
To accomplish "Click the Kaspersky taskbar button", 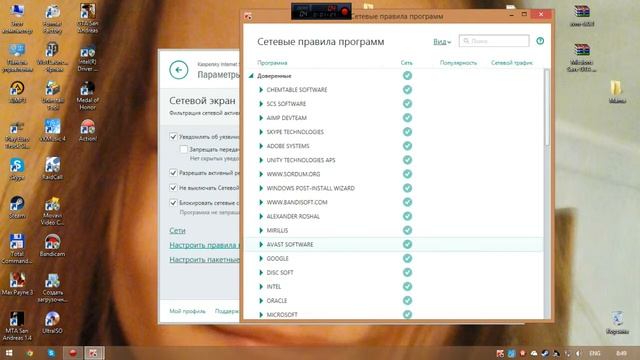I will tap(94, 353).
